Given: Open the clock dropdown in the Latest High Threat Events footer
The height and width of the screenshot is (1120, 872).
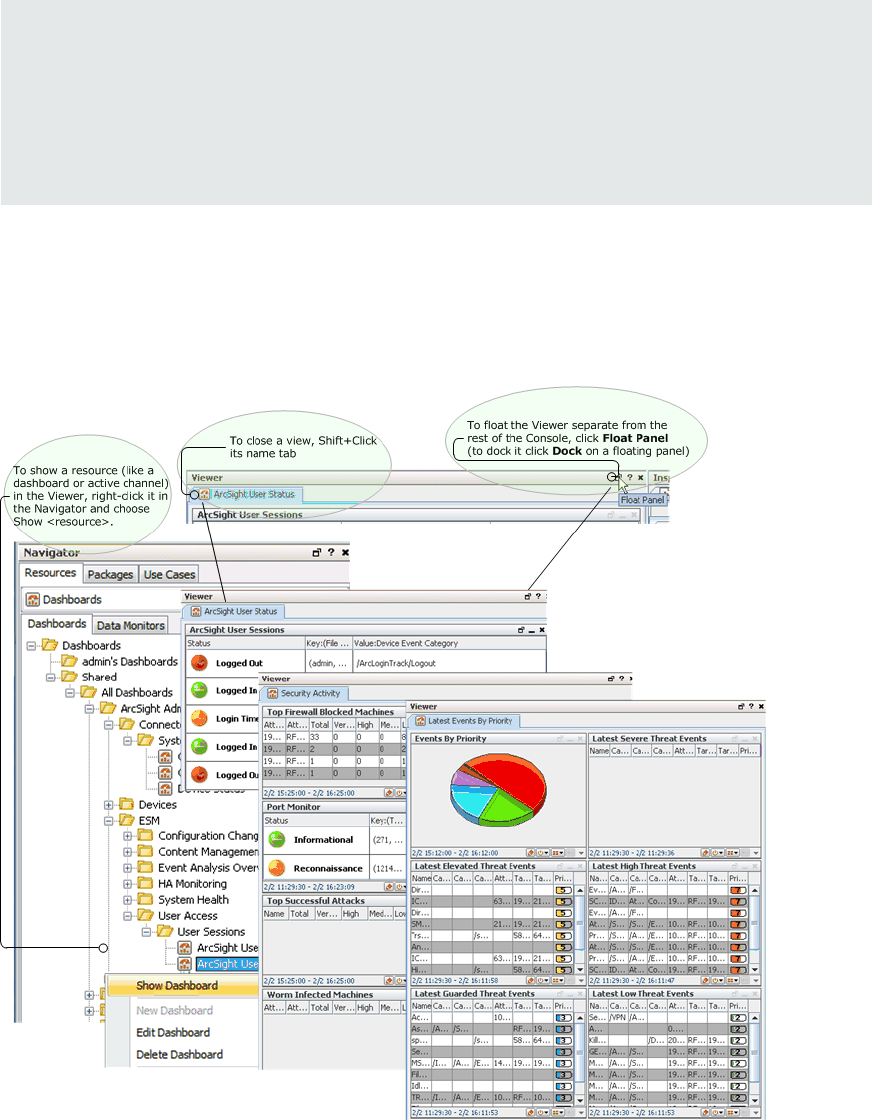Looking at the screenshot, I should point(718,981).
